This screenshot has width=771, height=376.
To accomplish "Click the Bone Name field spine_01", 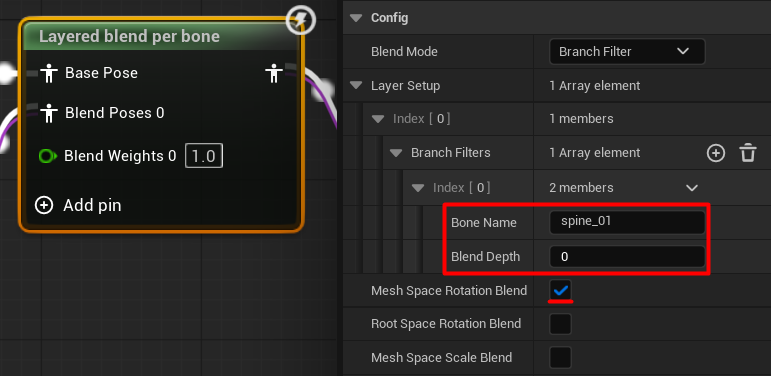I will 627,222.
